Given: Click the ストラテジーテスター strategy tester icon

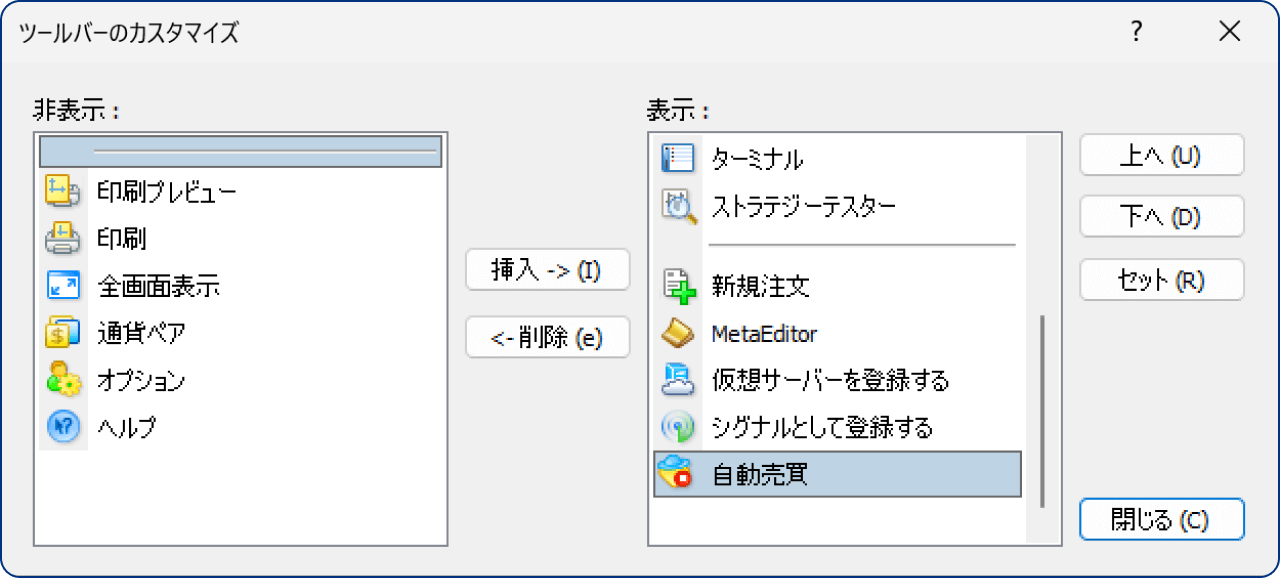Looking at the screenshot, I should [x=675, y=203].
